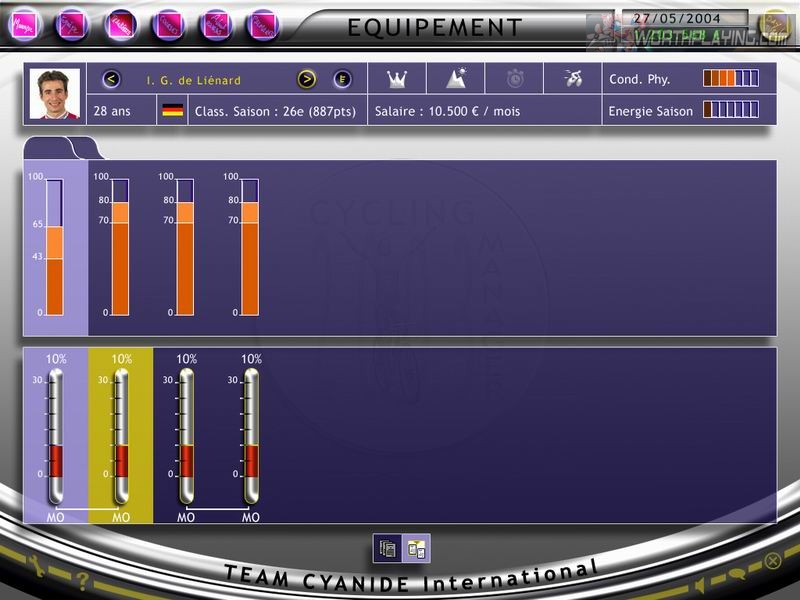Click the rider portrait photo
This screenshot has width=800, height=600.
click(x=55, y=94)
